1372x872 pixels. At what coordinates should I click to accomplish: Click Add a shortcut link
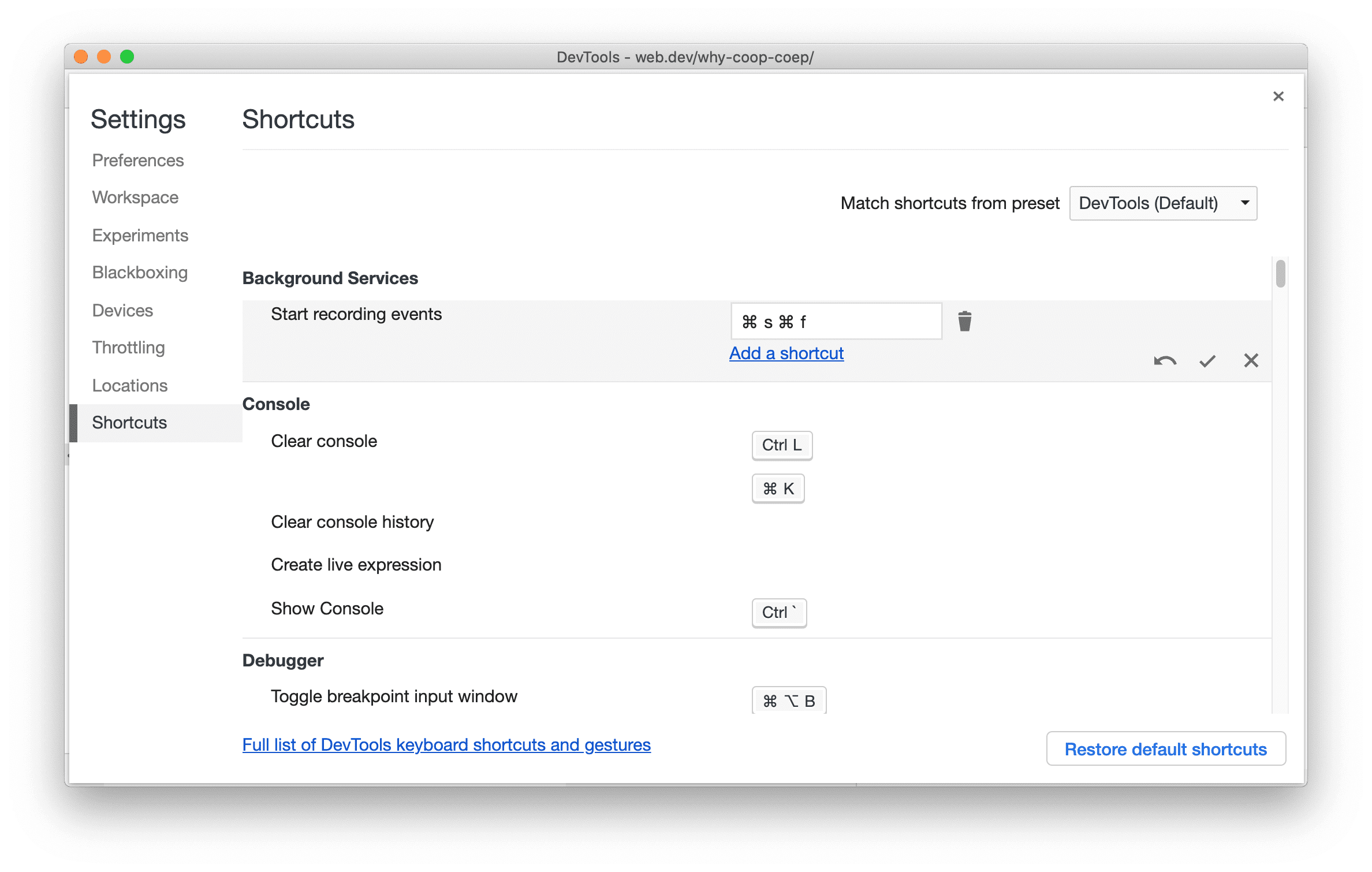[786, 352]
